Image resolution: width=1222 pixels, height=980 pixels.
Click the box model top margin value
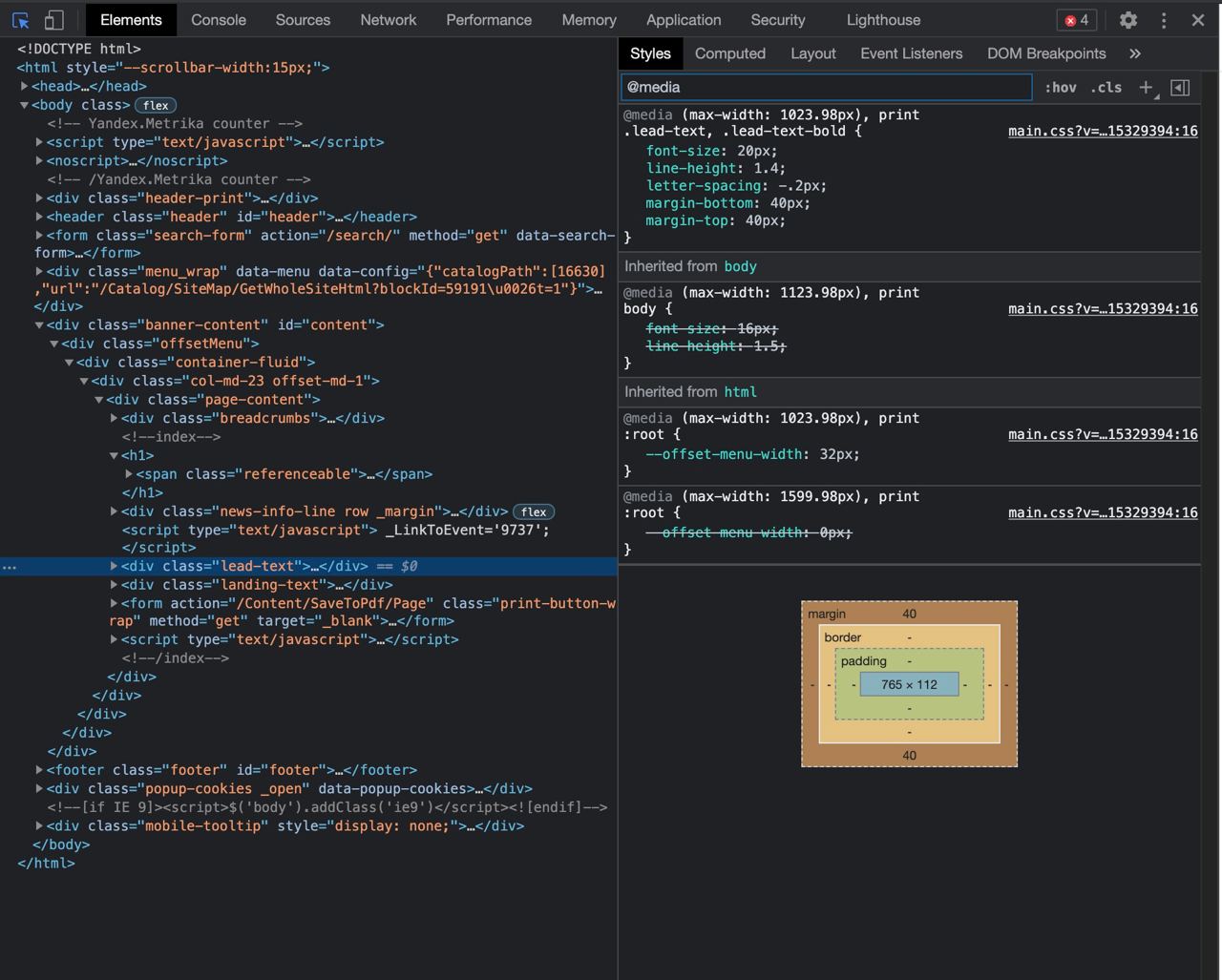pyautogui.click(x=909, y=614)
